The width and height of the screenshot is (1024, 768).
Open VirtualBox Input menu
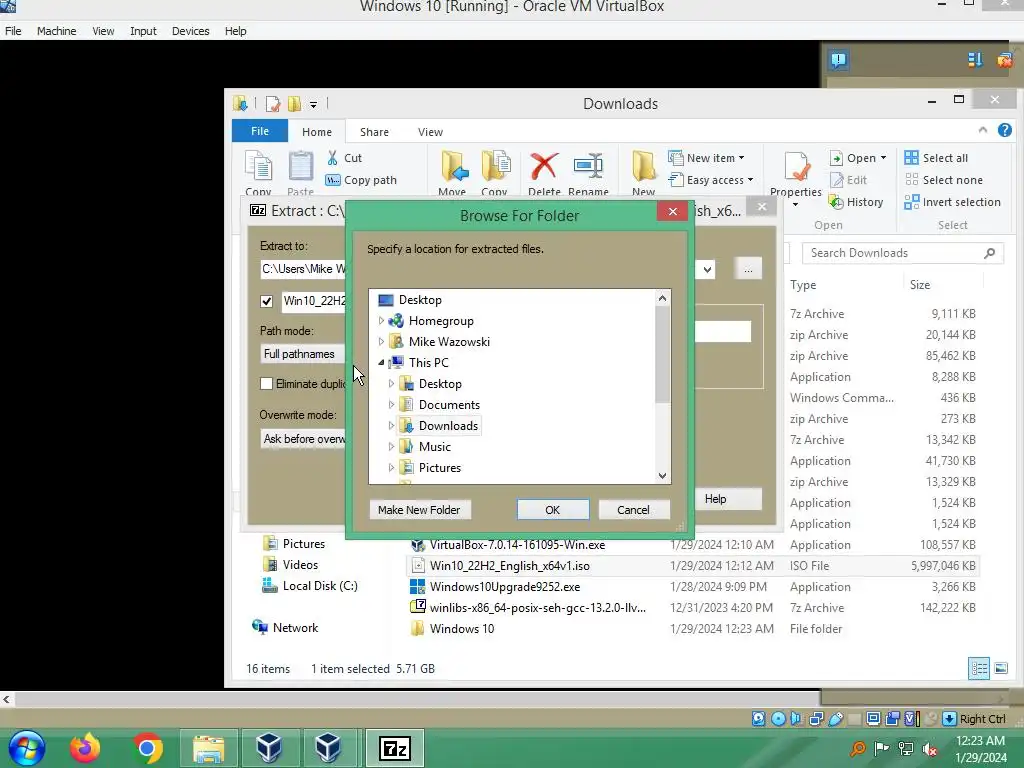[143, 31]
